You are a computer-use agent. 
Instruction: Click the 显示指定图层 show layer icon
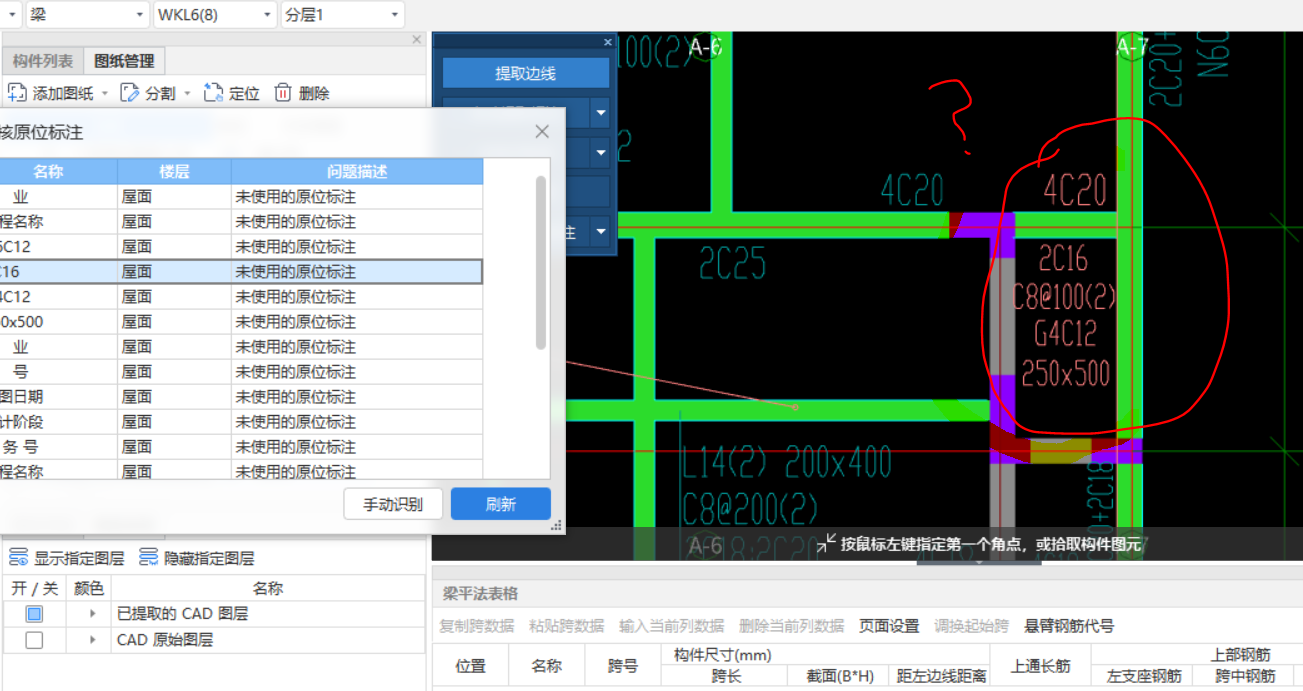tap(18, 557)
